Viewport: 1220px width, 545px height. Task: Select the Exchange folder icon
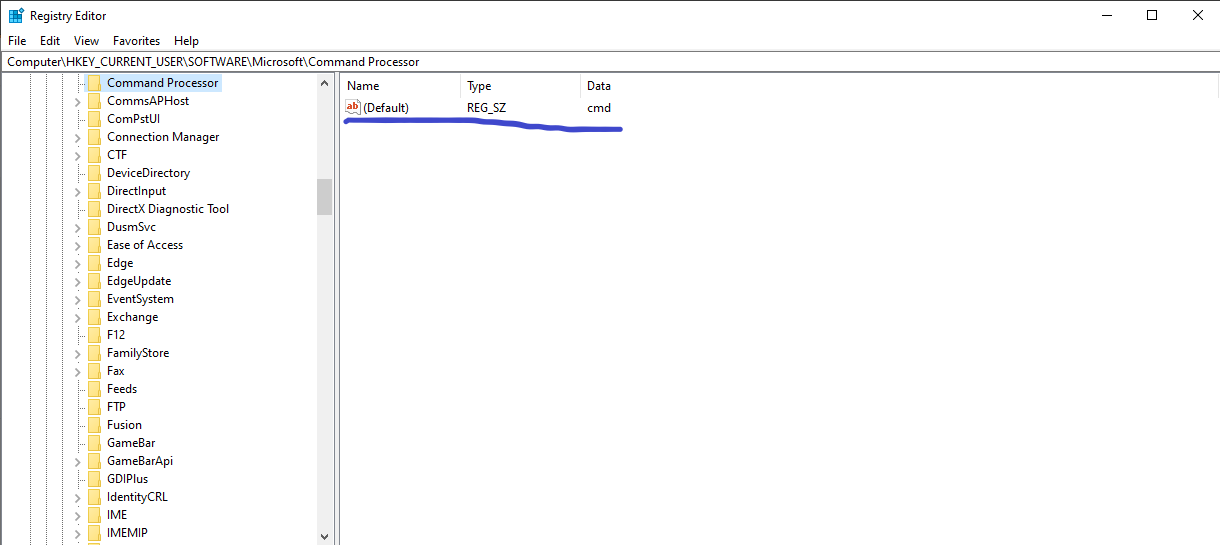94,317
